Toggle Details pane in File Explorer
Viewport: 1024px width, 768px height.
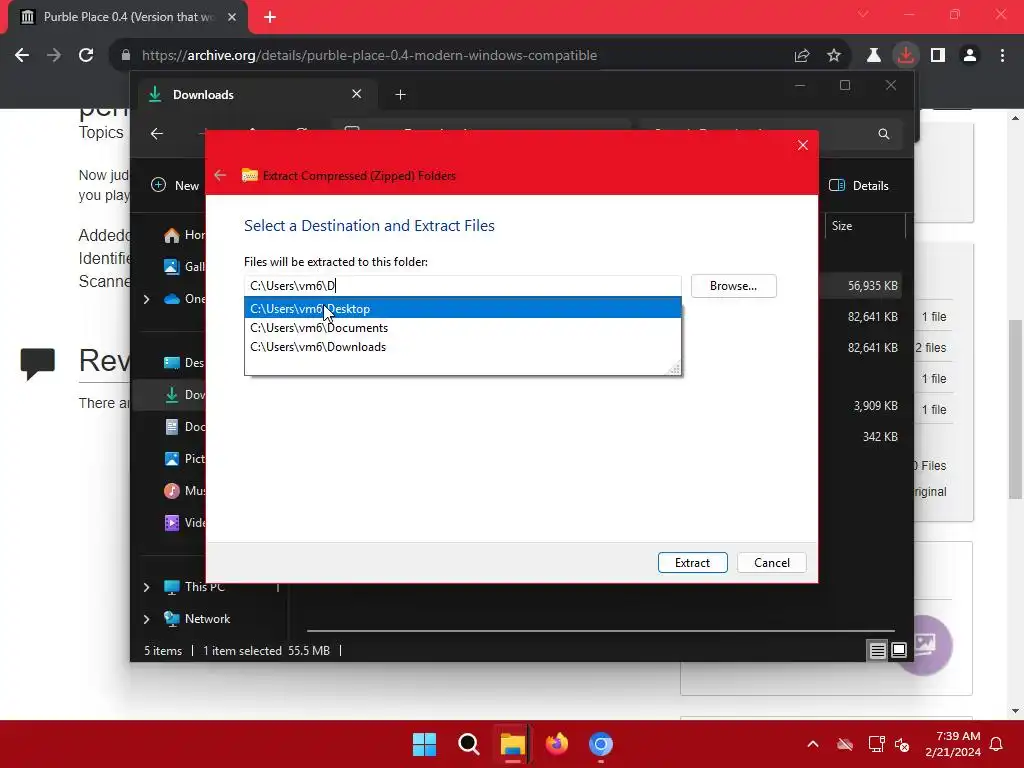click(x=859, y=185)
